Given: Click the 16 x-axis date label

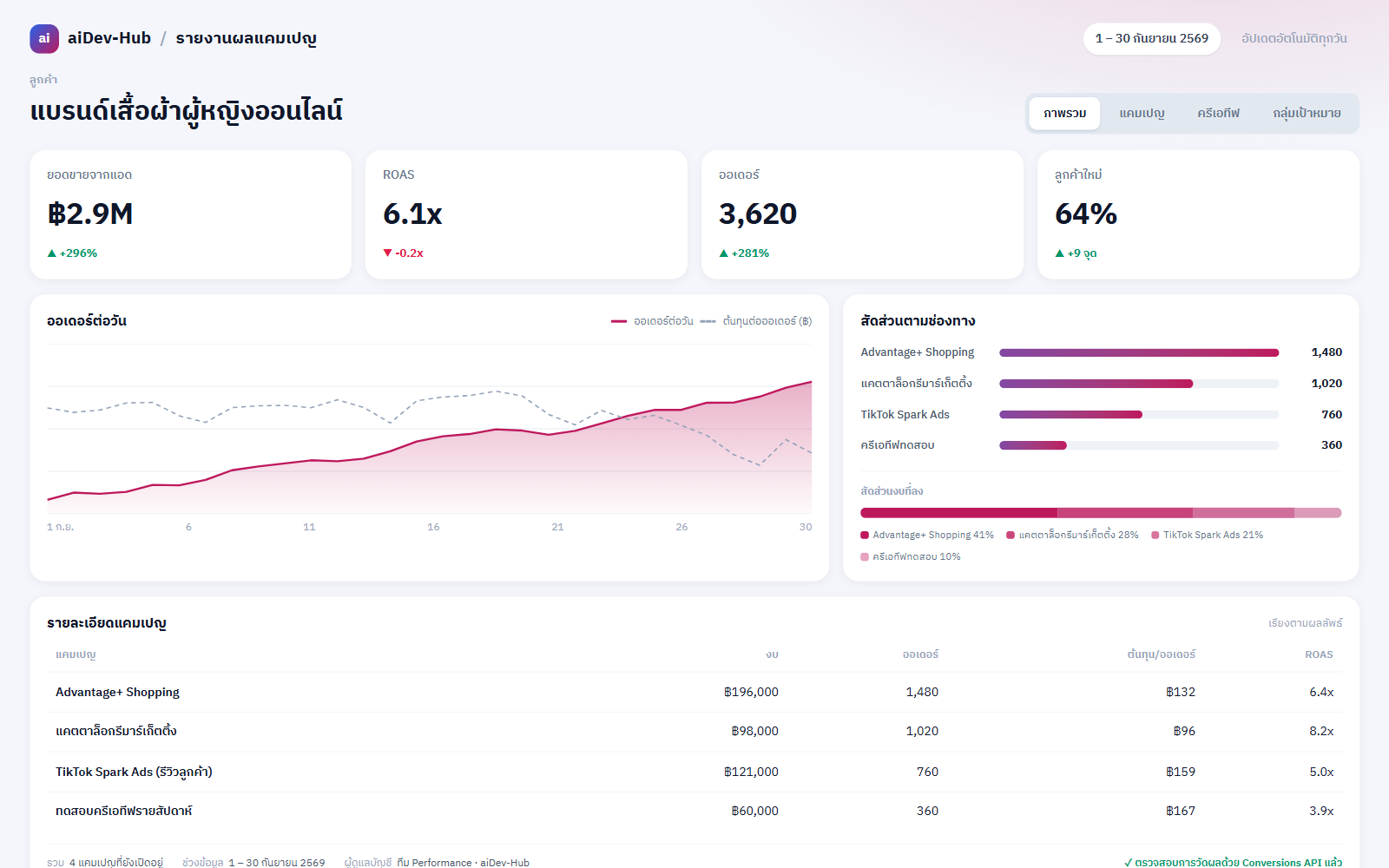Looking at the screenshot, I should click(x=433, y=527).
